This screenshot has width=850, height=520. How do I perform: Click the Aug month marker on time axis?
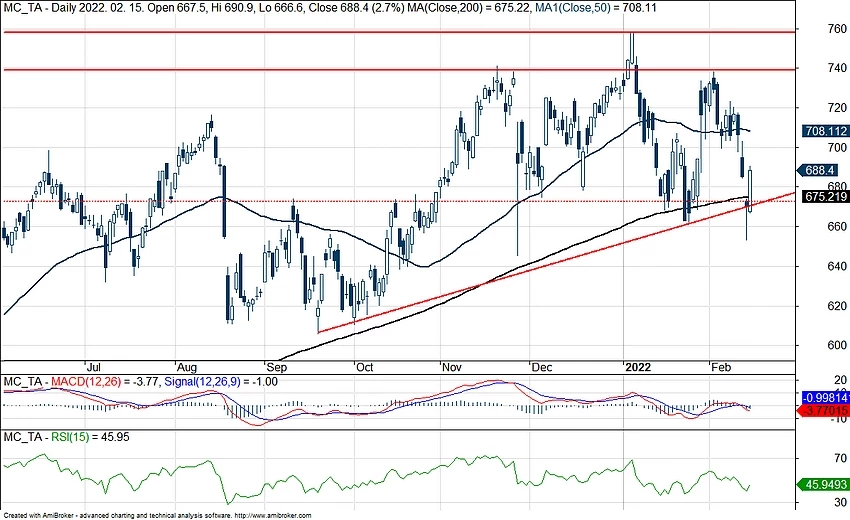coord(186,367)
